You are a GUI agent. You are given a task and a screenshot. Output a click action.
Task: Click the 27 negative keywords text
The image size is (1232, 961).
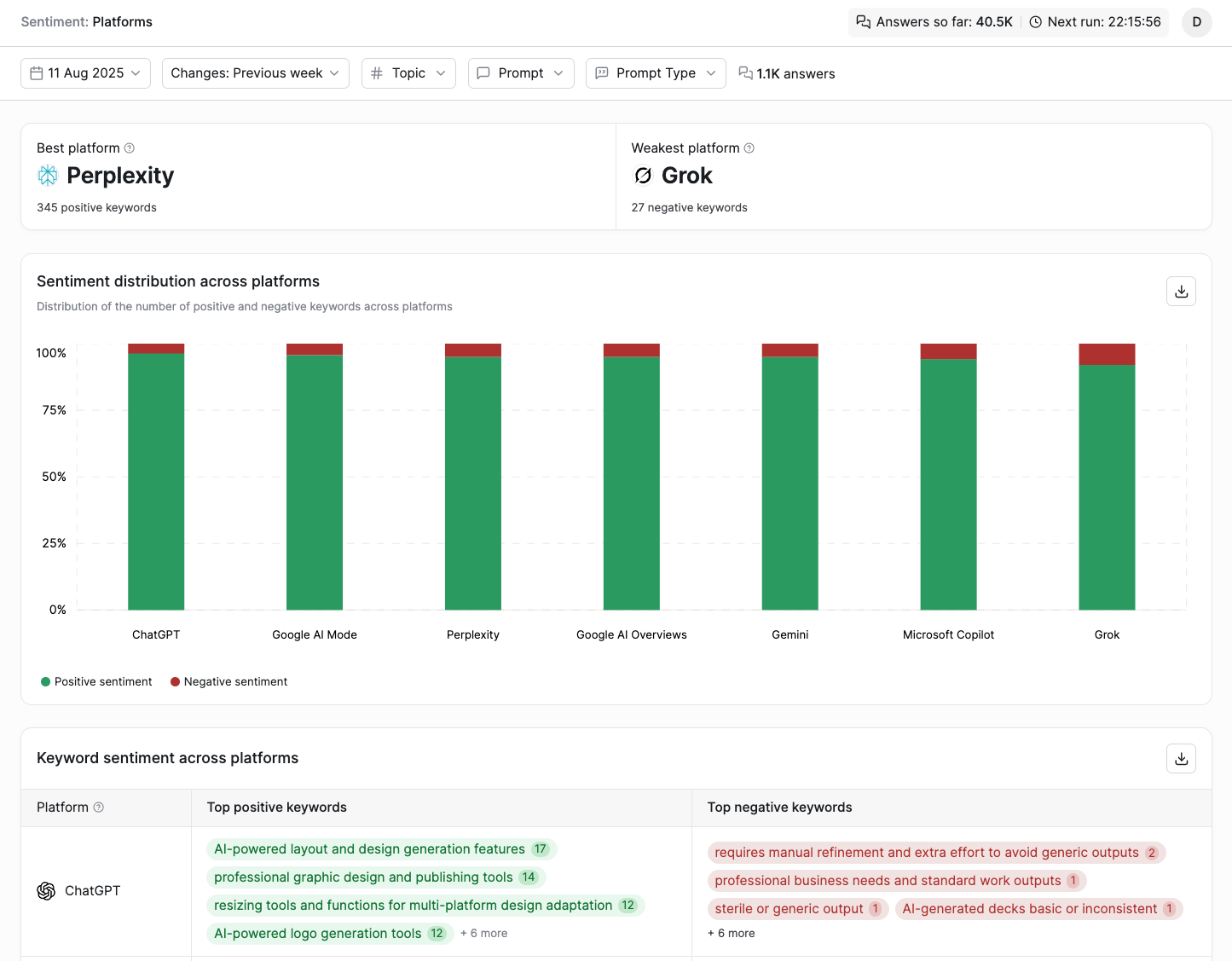689,208
